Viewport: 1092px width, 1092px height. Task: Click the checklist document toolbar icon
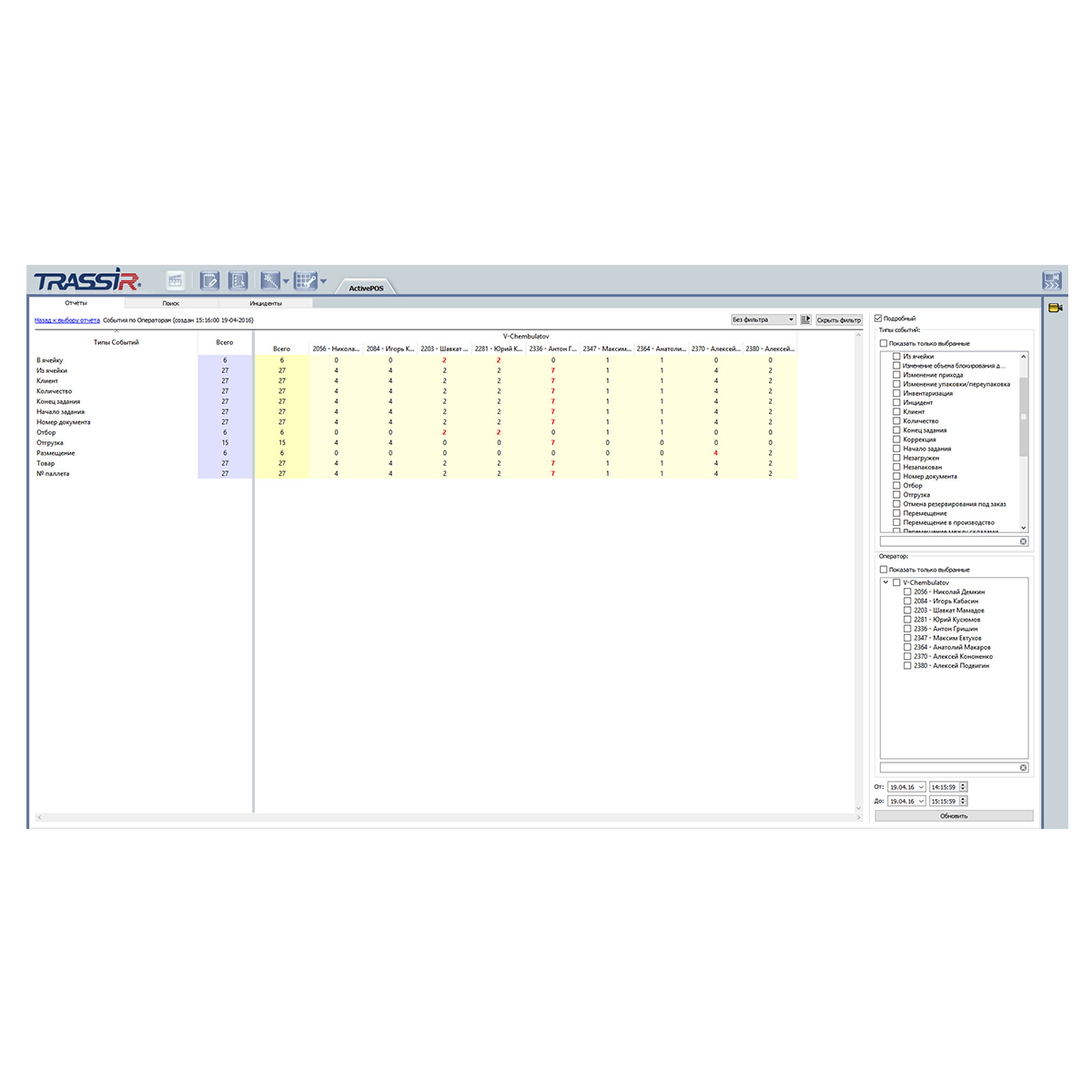coord(238,281)
